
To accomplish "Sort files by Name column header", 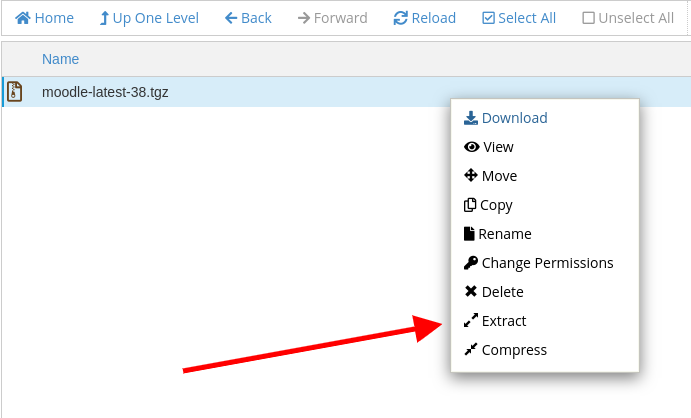I will [x=60, y=59].
